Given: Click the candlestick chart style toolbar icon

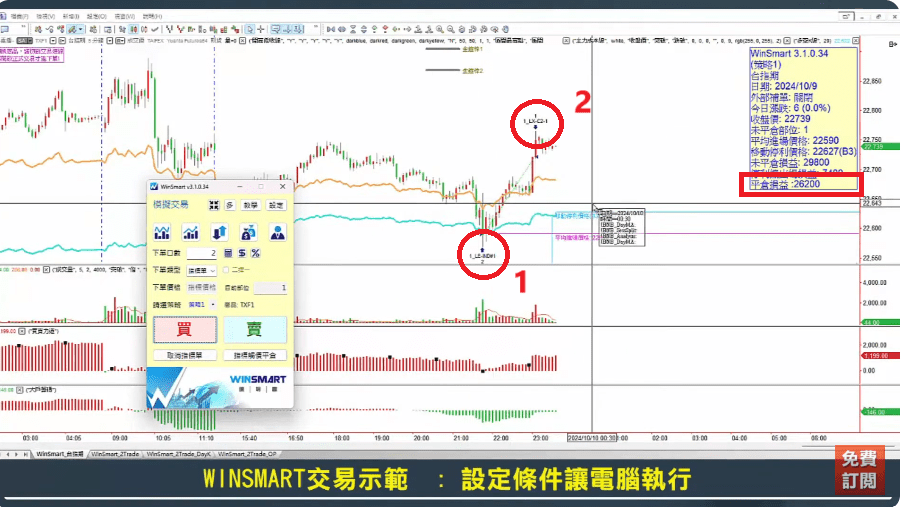Looking at the screenshot, I should coord(133,29).
